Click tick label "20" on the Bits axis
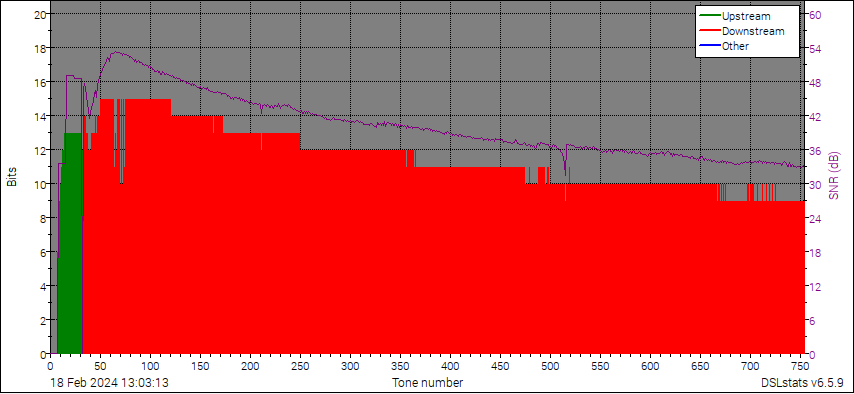Image resolution: width=854 pixels, height=394 pixels. coord(39,14)
